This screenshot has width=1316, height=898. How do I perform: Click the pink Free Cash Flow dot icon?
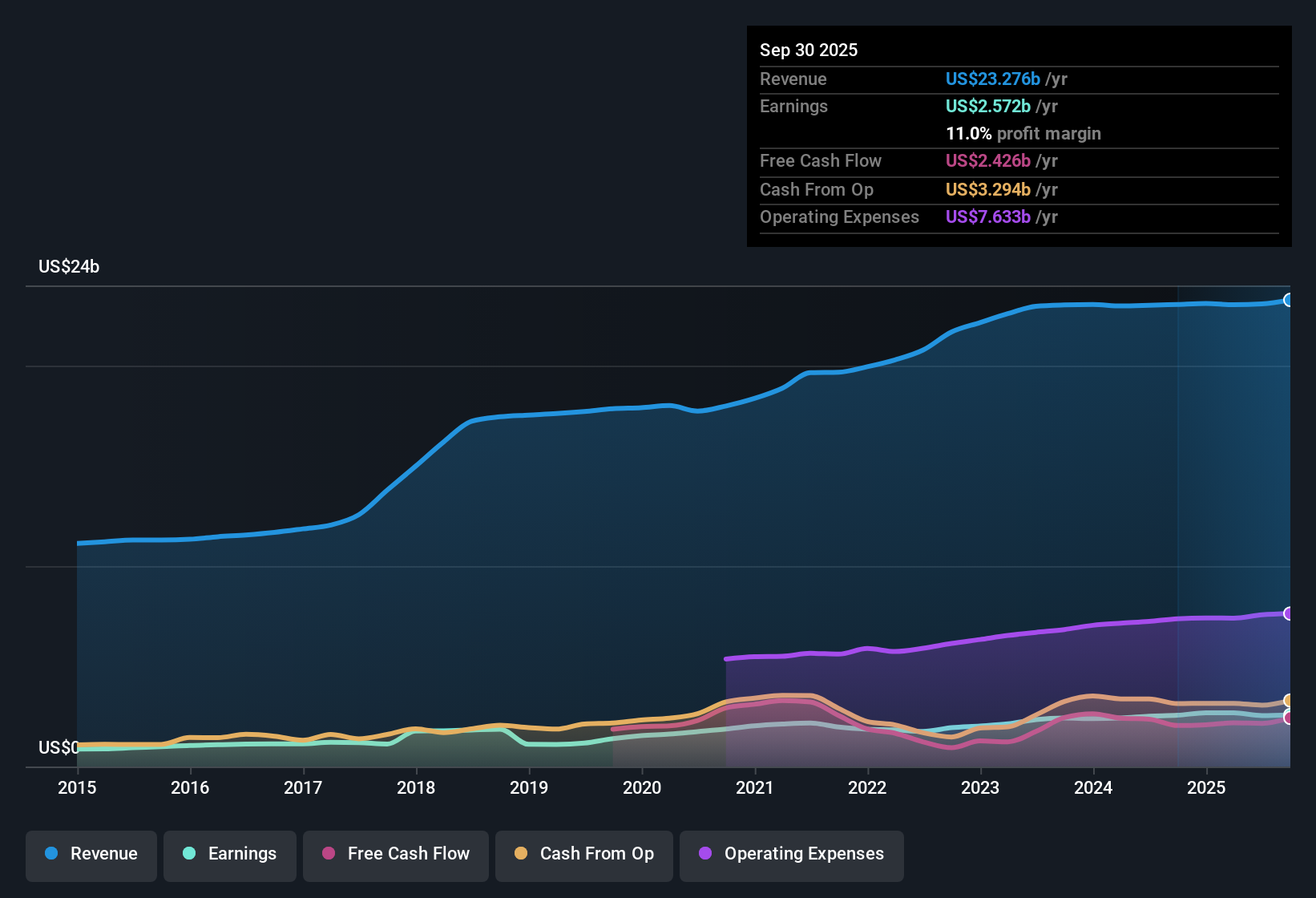(x=327, y=854)
